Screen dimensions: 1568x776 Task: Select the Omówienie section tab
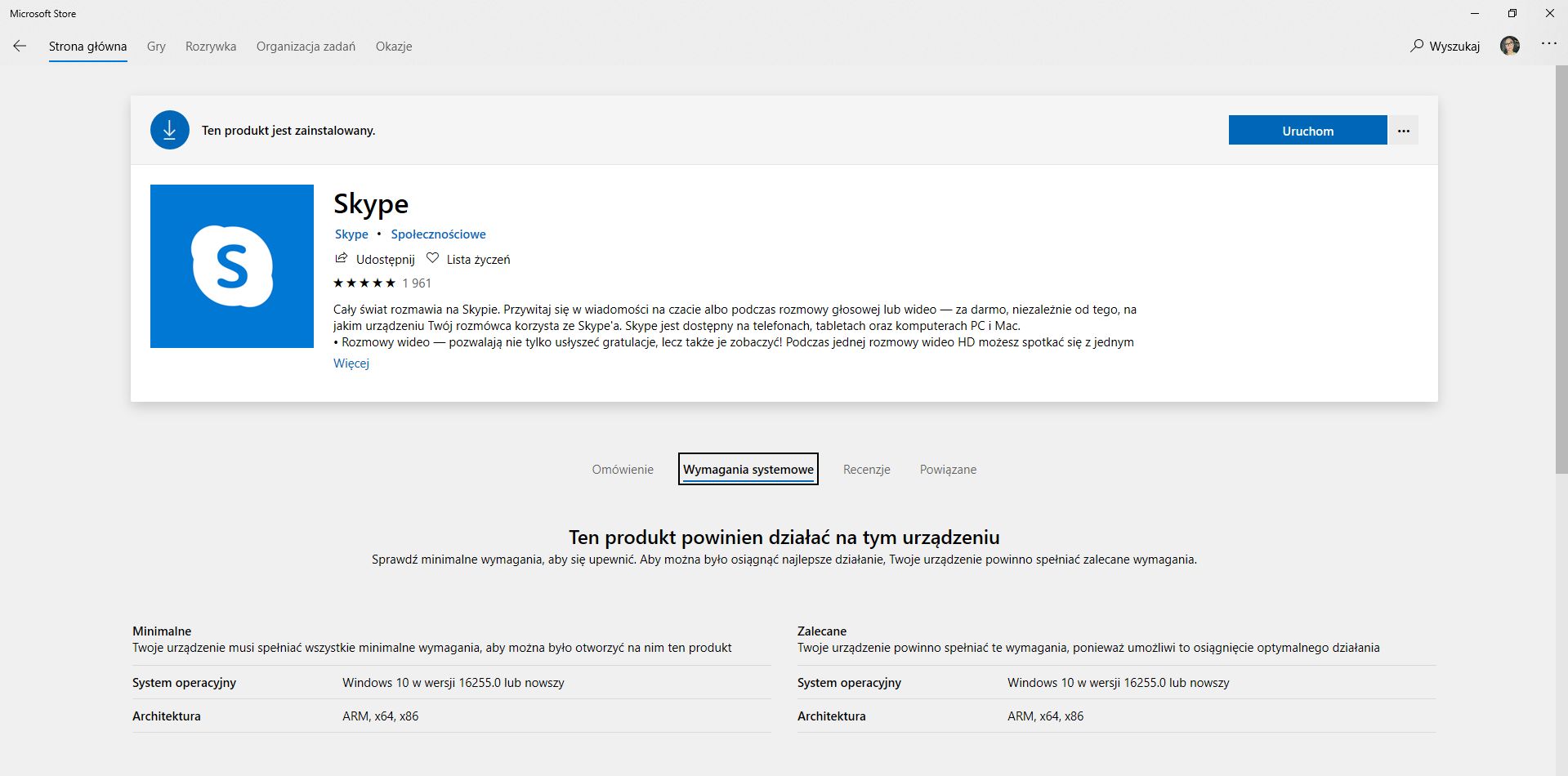[x=623, y=470]
